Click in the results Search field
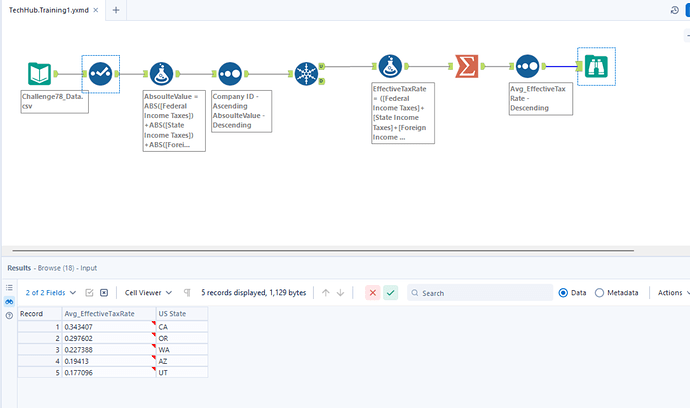Screen dimensions: 690x408 [x=483, y=293]
